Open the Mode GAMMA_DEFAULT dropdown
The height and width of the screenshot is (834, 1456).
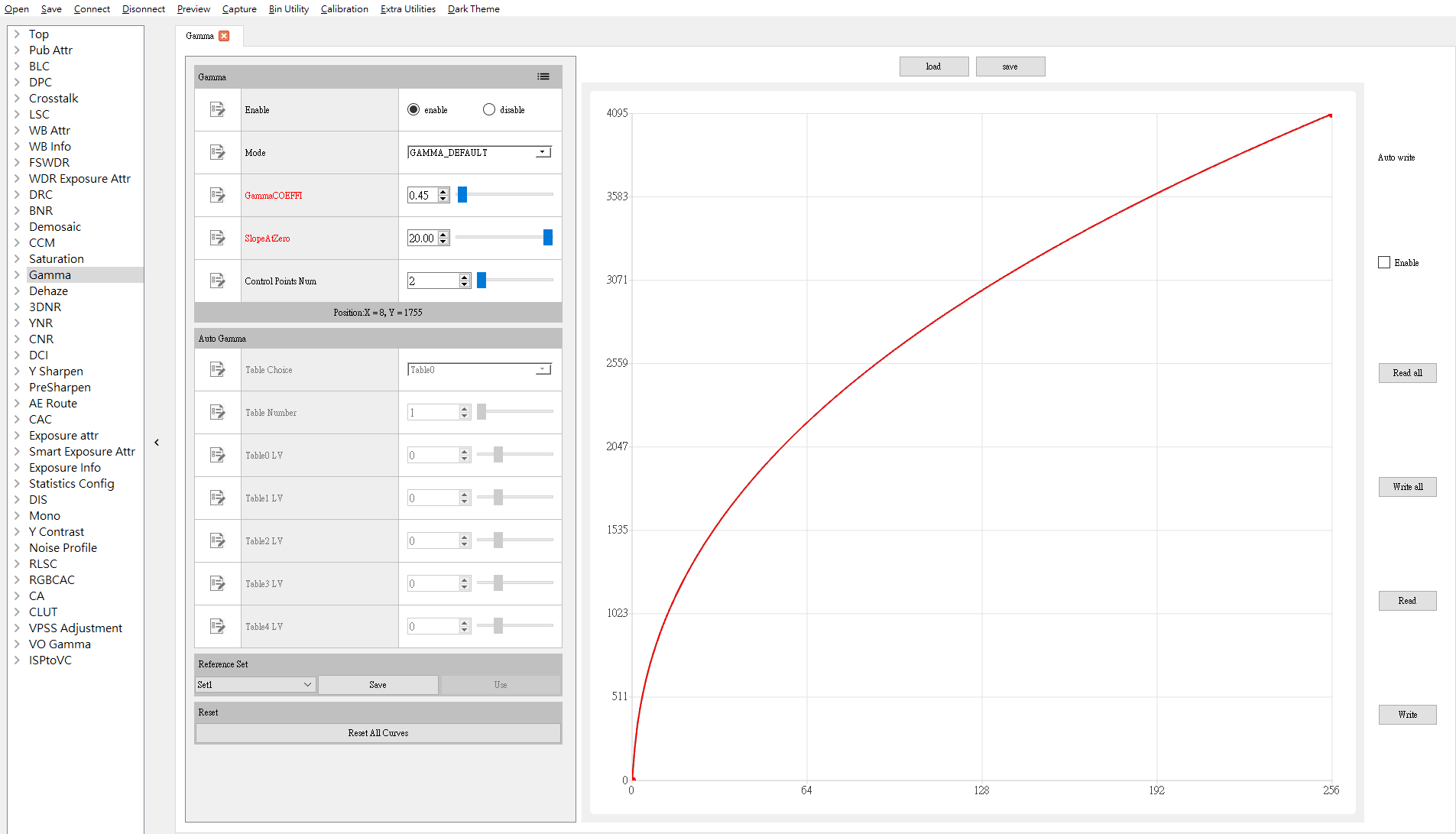(479, 153)
